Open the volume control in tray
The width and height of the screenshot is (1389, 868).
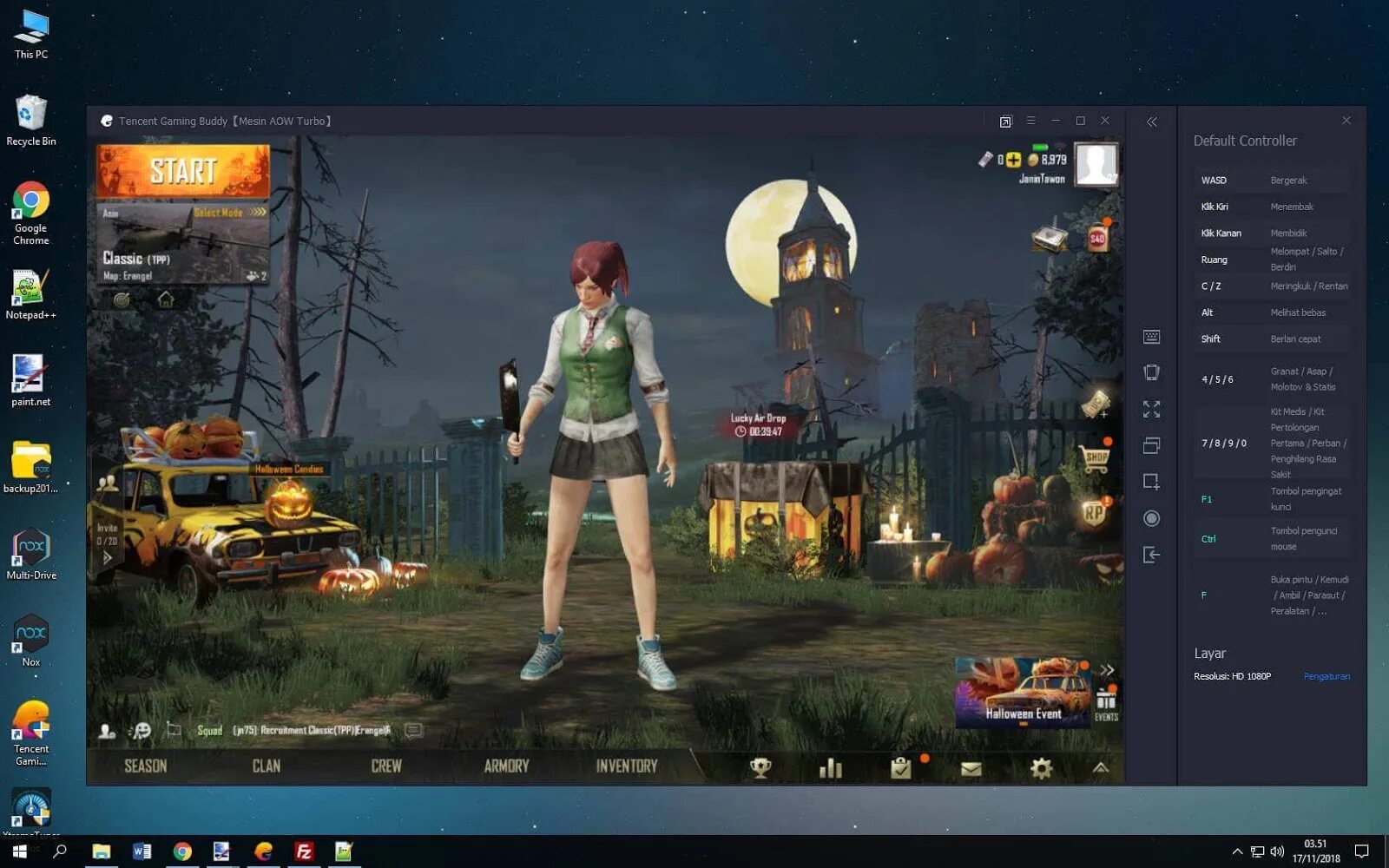[1277, 852]
